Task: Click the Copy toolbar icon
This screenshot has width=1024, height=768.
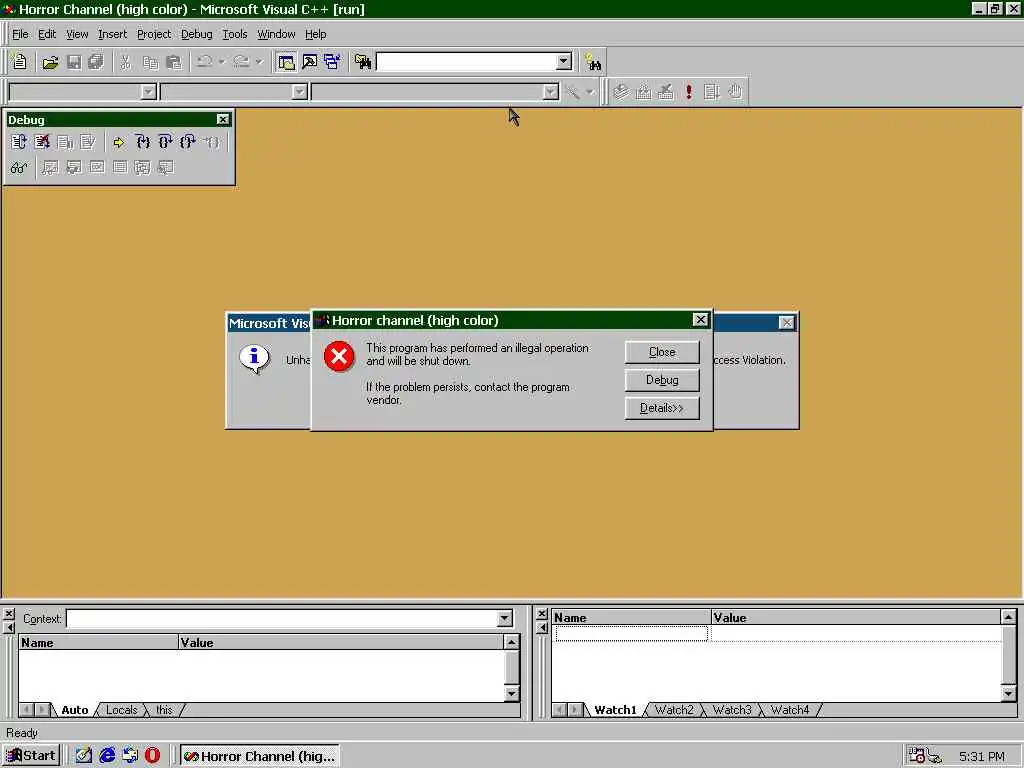Action: [x=150, y=62]
